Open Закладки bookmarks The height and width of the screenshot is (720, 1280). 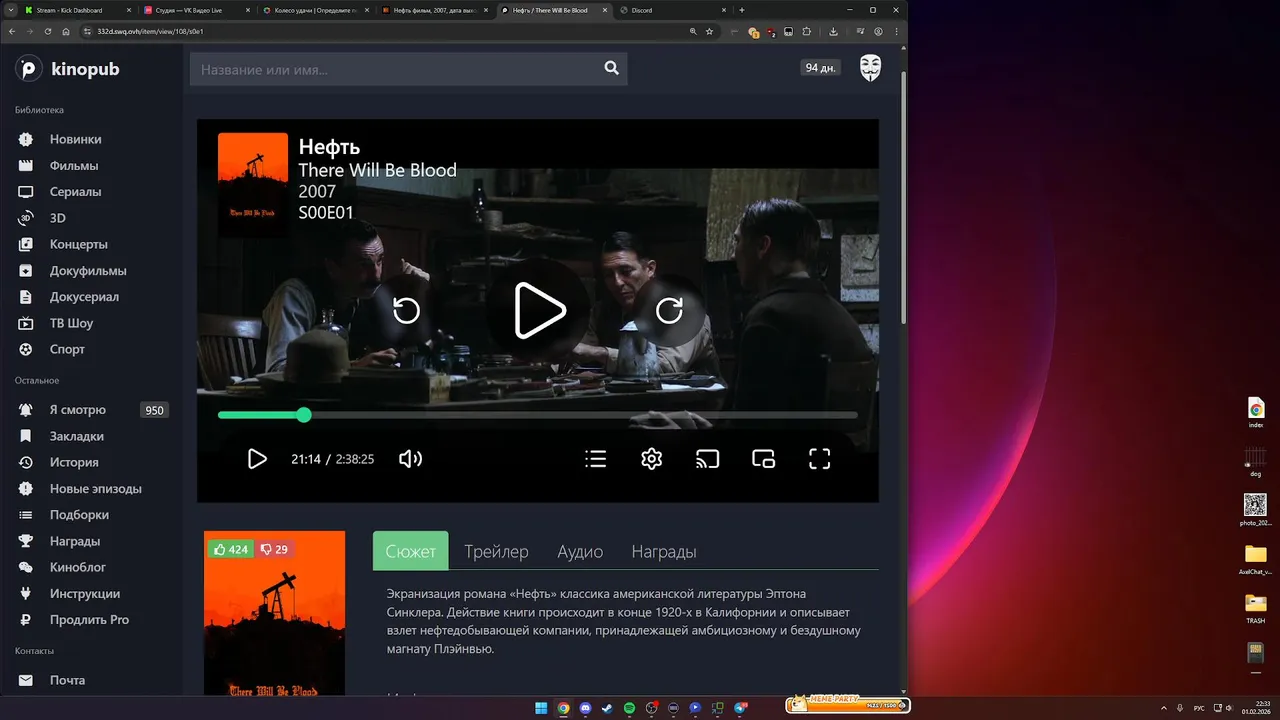[76, 436]
